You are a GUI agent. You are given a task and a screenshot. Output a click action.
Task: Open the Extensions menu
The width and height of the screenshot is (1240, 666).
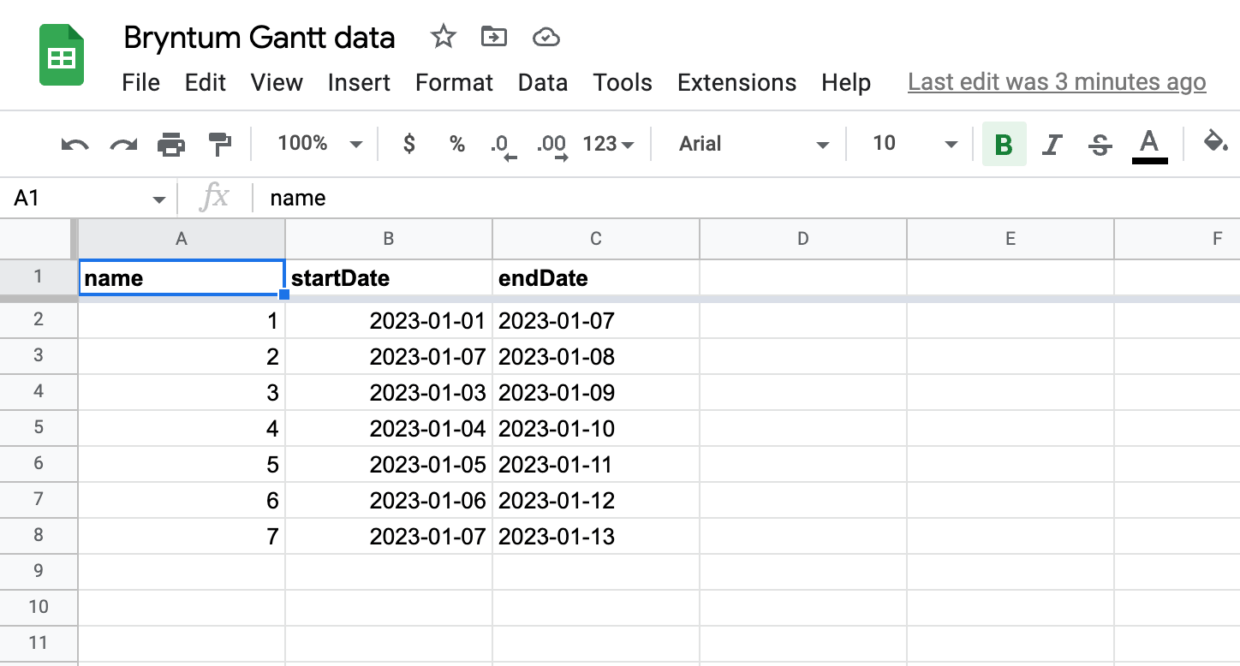(737, 83)
